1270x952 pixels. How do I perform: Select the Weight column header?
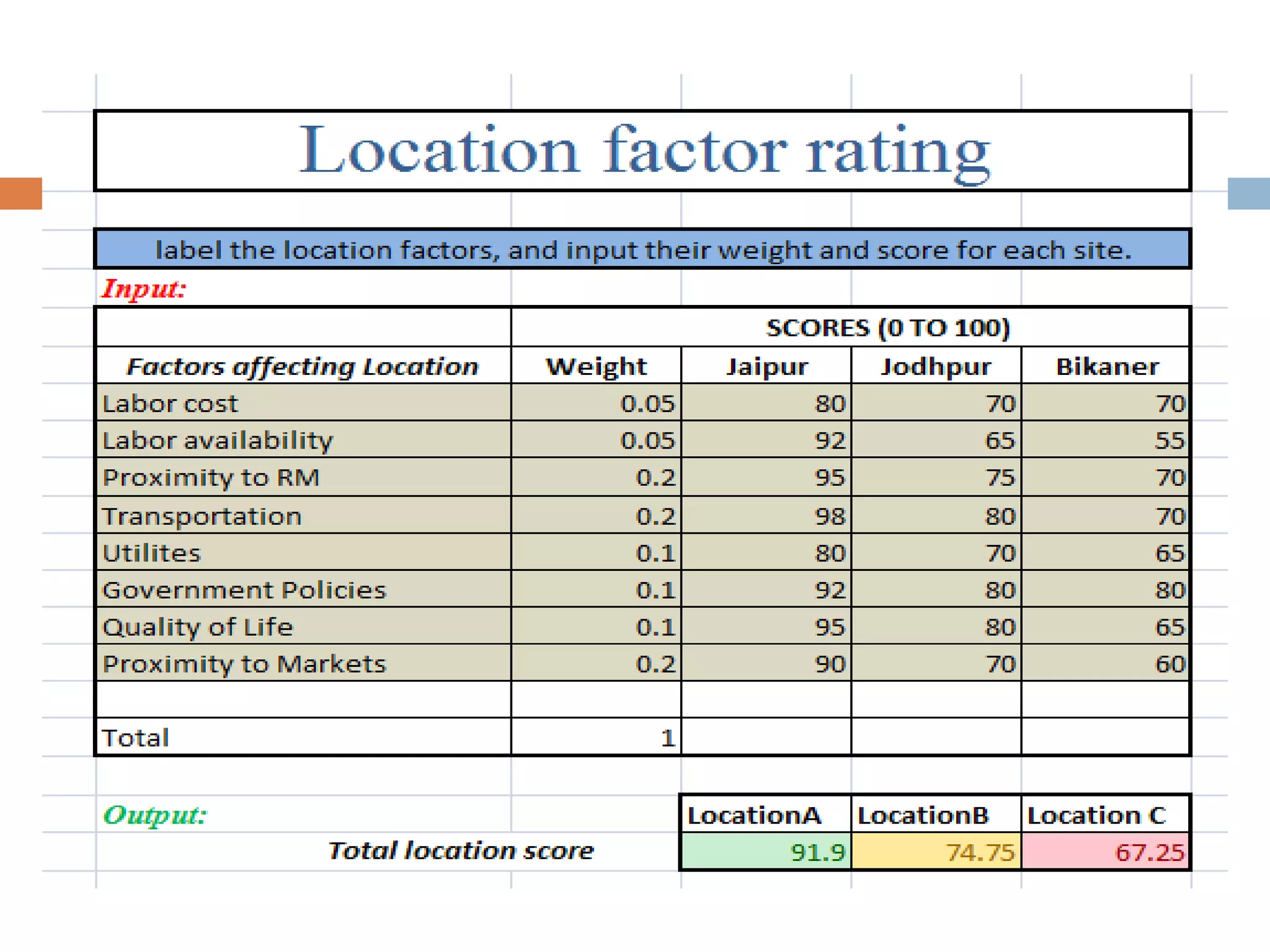pyautogui.click(x=596, y=366)
